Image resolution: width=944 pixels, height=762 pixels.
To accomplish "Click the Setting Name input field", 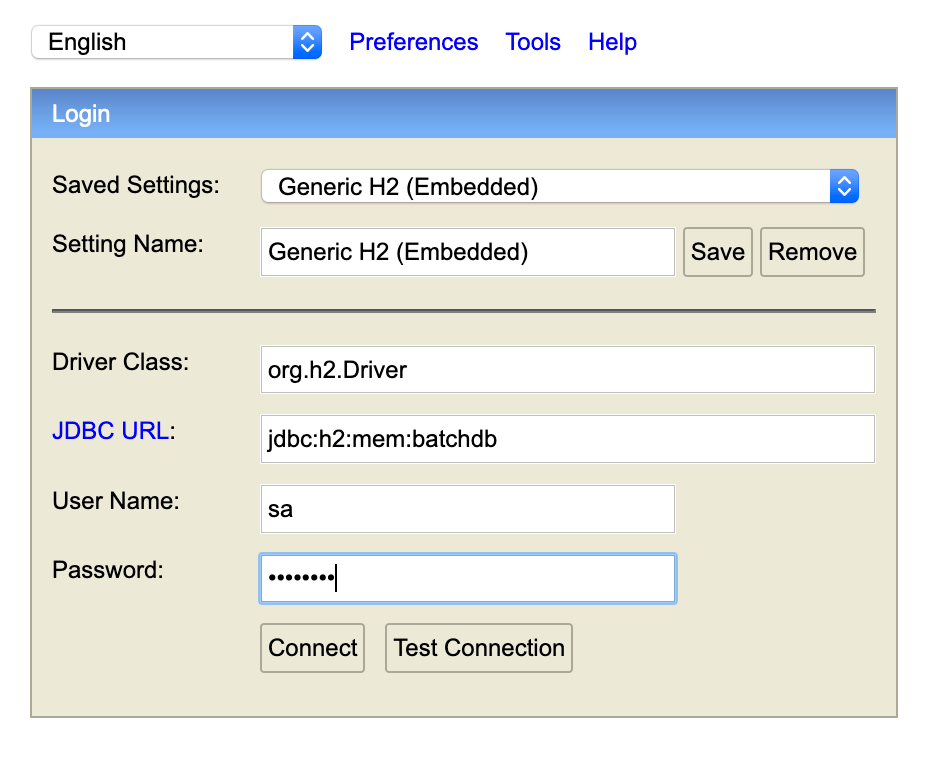I will click(x=468, y=252).
